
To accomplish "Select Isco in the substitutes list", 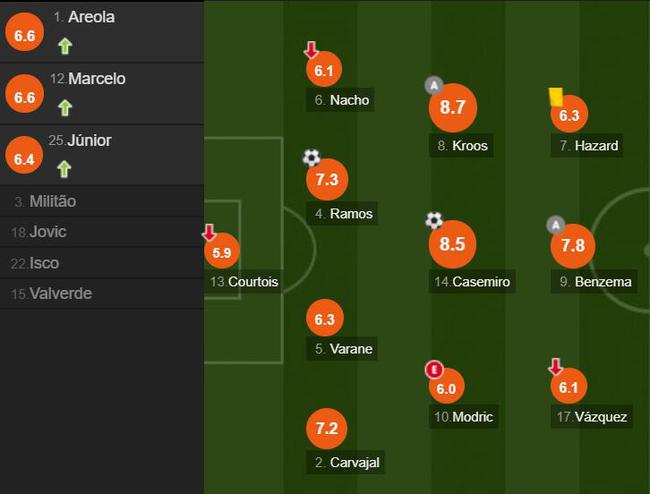I will click(102, 263).
